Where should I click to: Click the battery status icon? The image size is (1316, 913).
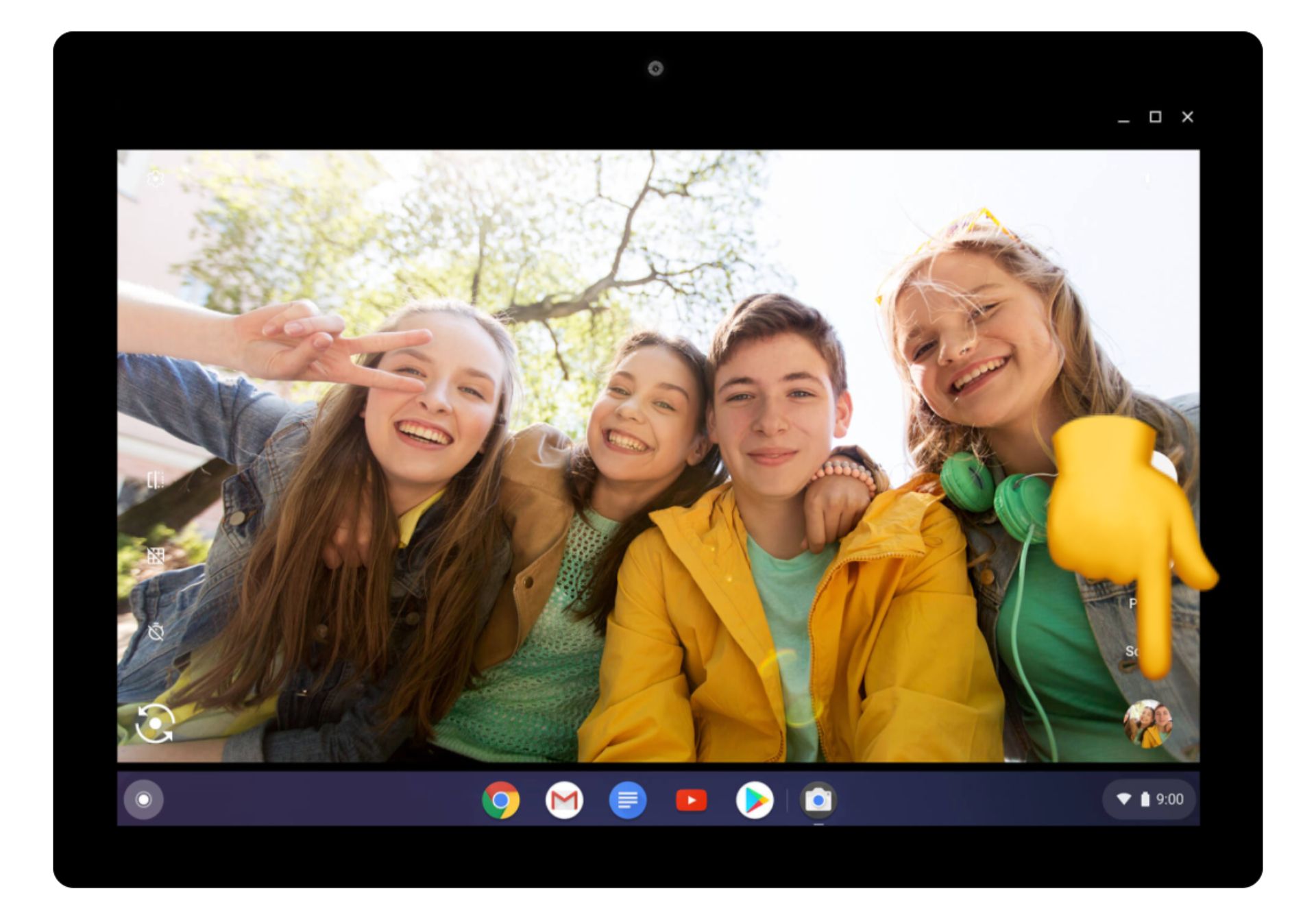(1145, 799)
